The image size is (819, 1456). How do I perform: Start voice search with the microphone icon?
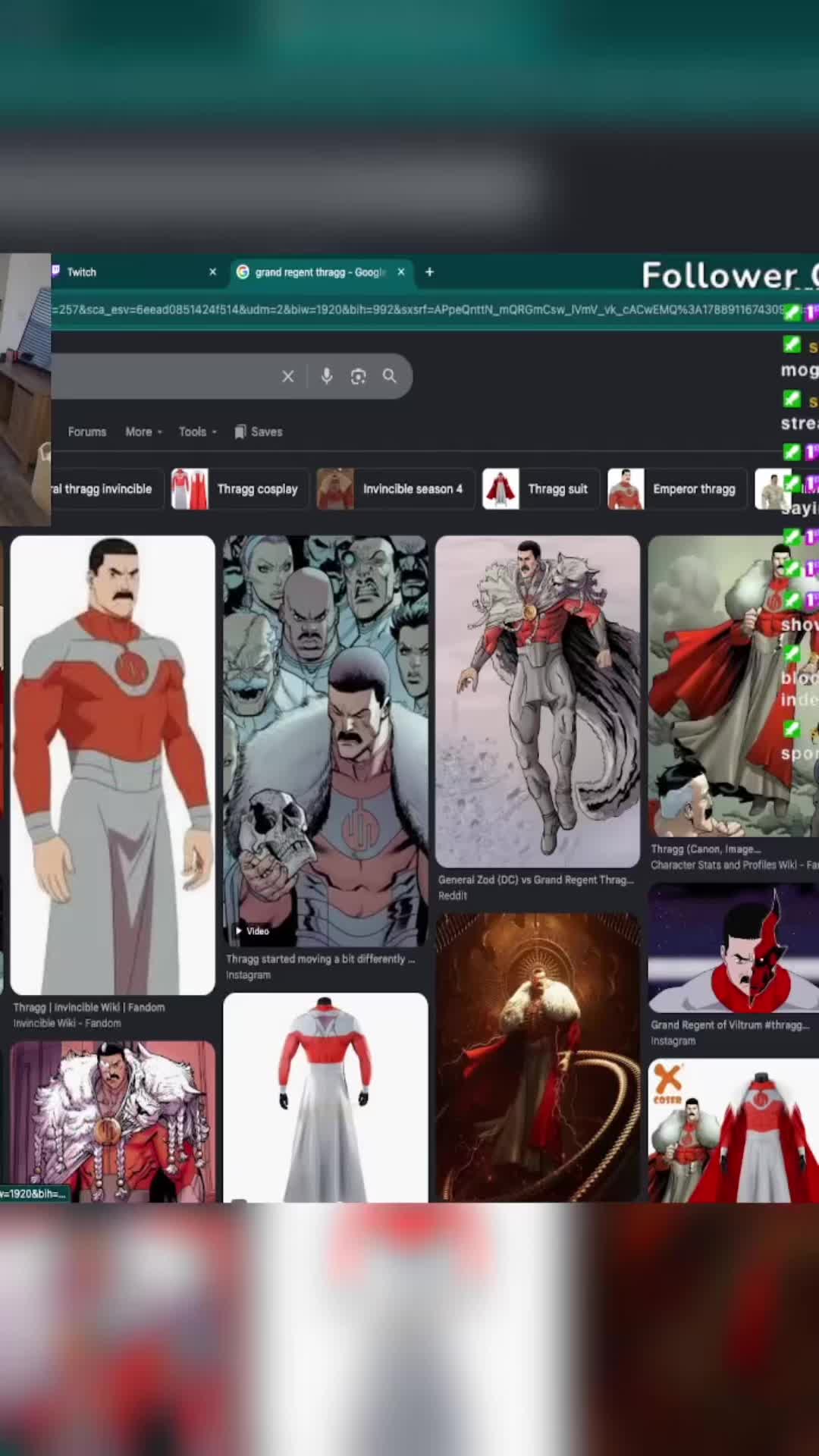pos(327,376)
